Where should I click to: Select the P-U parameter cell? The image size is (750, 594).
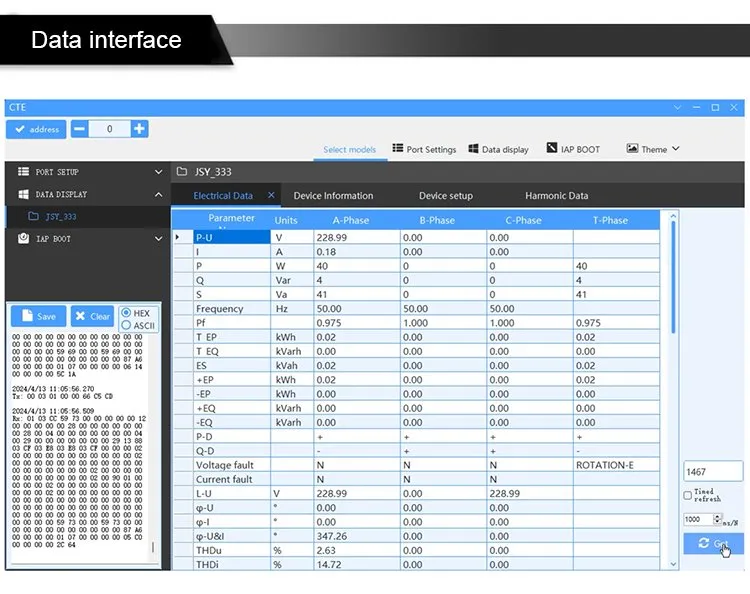click(x=232, y=237)
